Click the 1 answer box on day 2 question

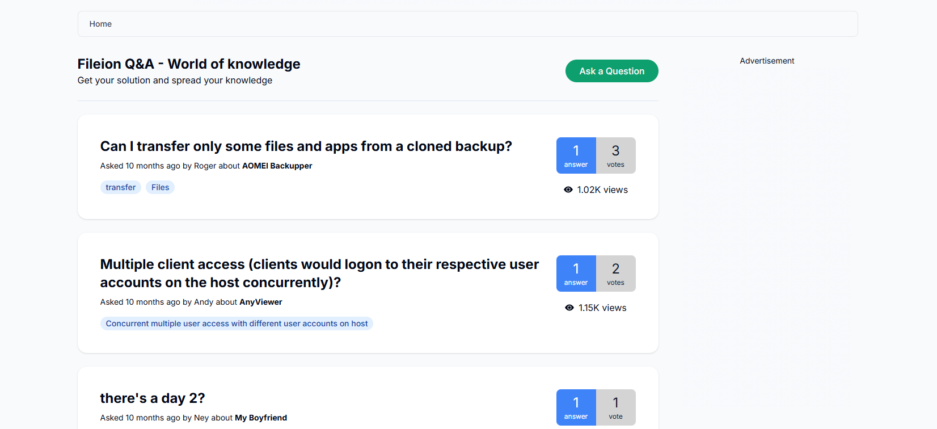tap(576, 407)
